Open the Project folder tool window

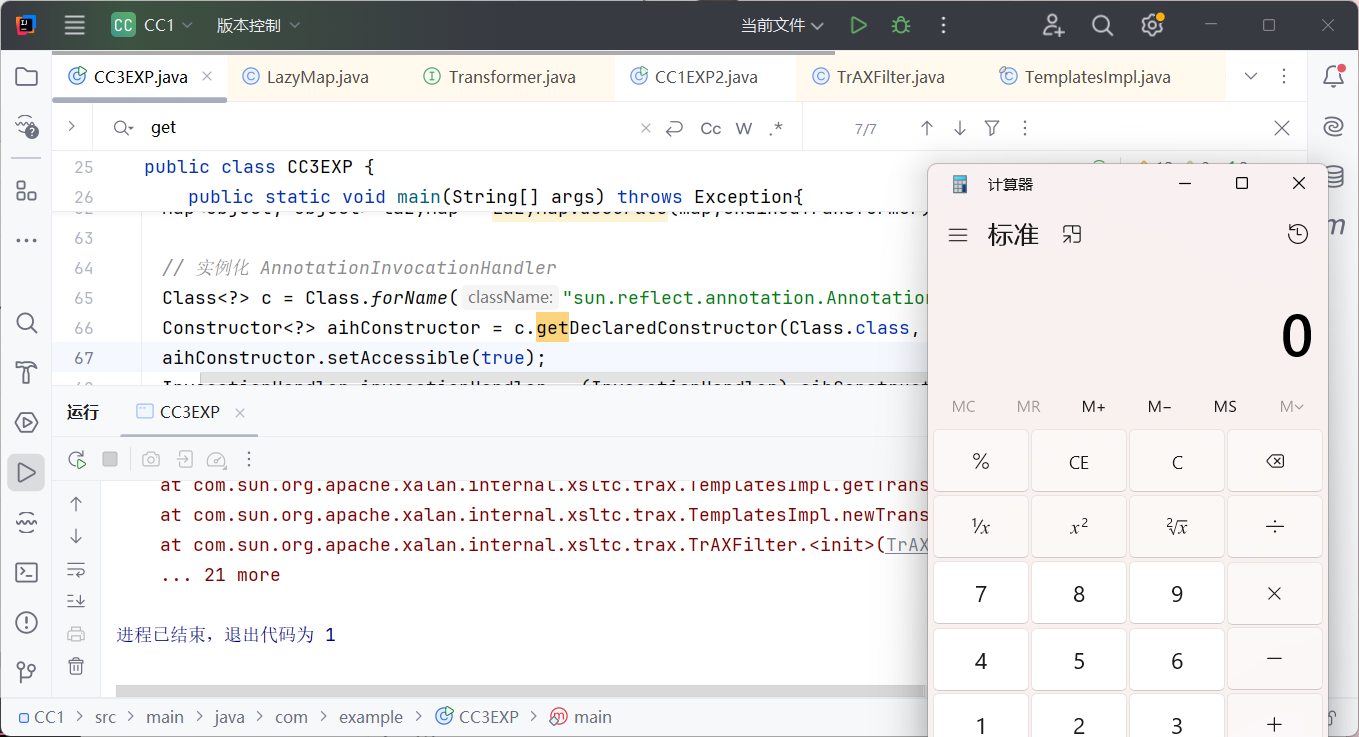coord(27,77)
